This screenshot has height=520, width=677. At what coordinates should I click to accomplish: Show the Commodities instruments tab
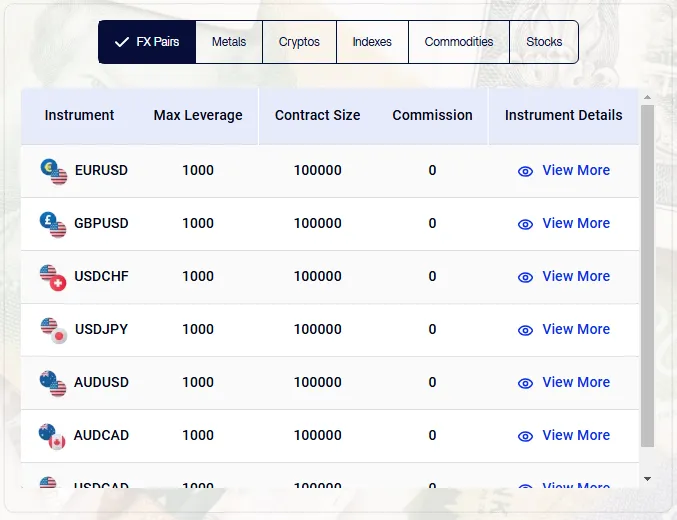point(459,42)
